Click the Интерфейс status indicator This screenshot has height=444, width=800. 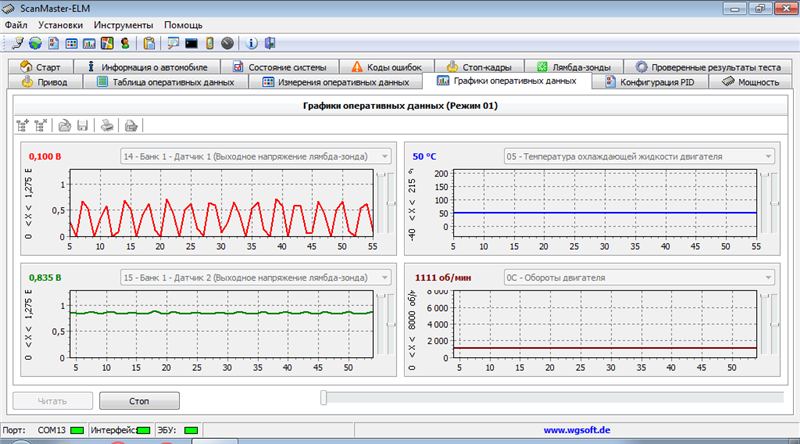pos(143,430)
